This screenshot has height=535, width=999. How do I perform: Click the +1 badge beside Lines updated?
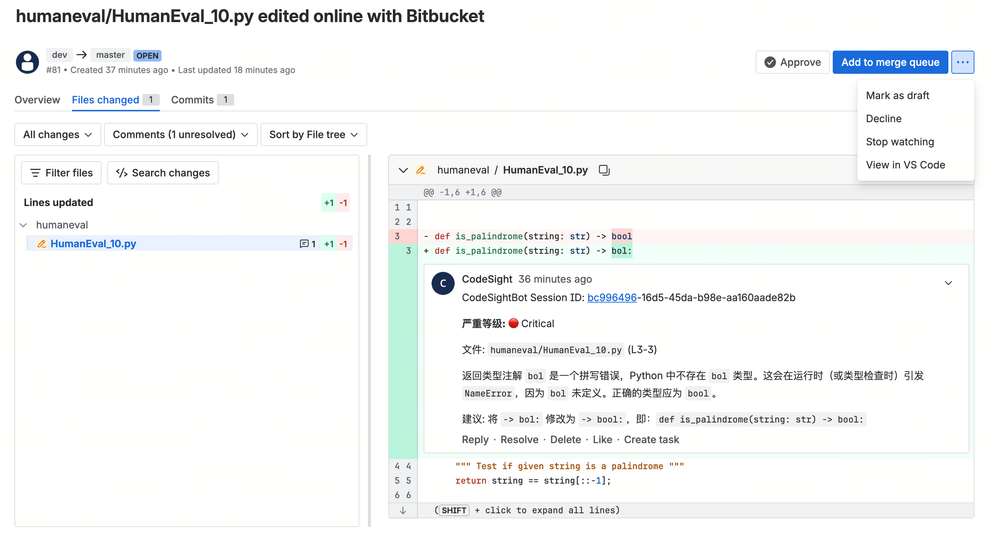(x=329, y=203)
